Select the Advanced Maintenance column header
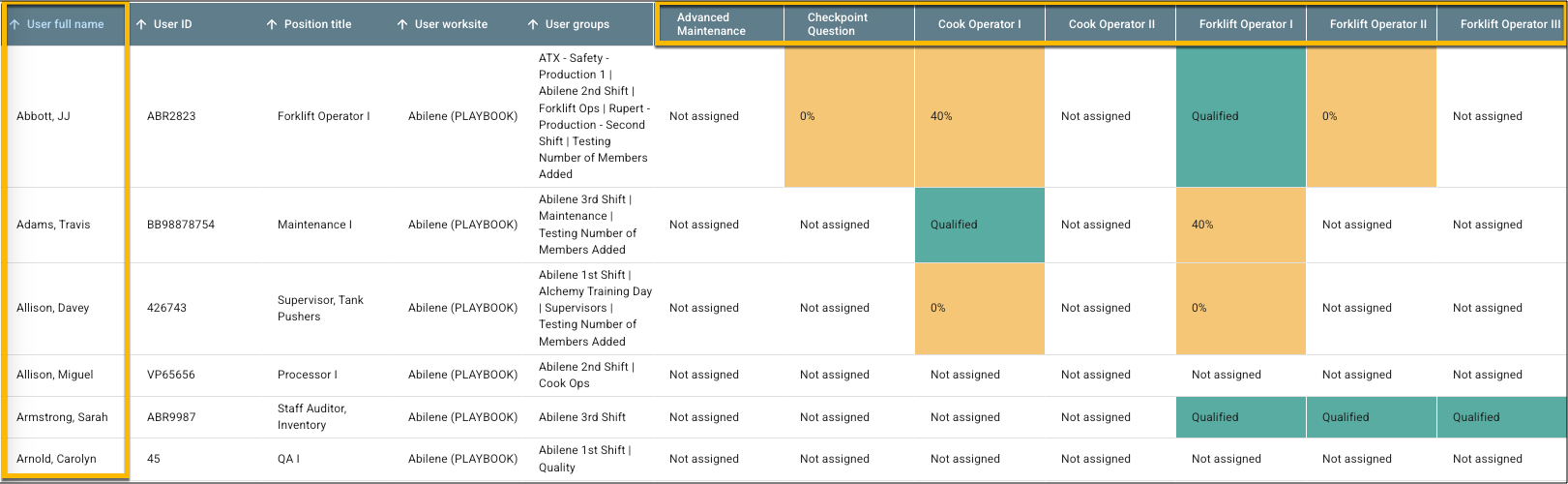Screen dimensions: 1568x484 click(x=711, y=24)
